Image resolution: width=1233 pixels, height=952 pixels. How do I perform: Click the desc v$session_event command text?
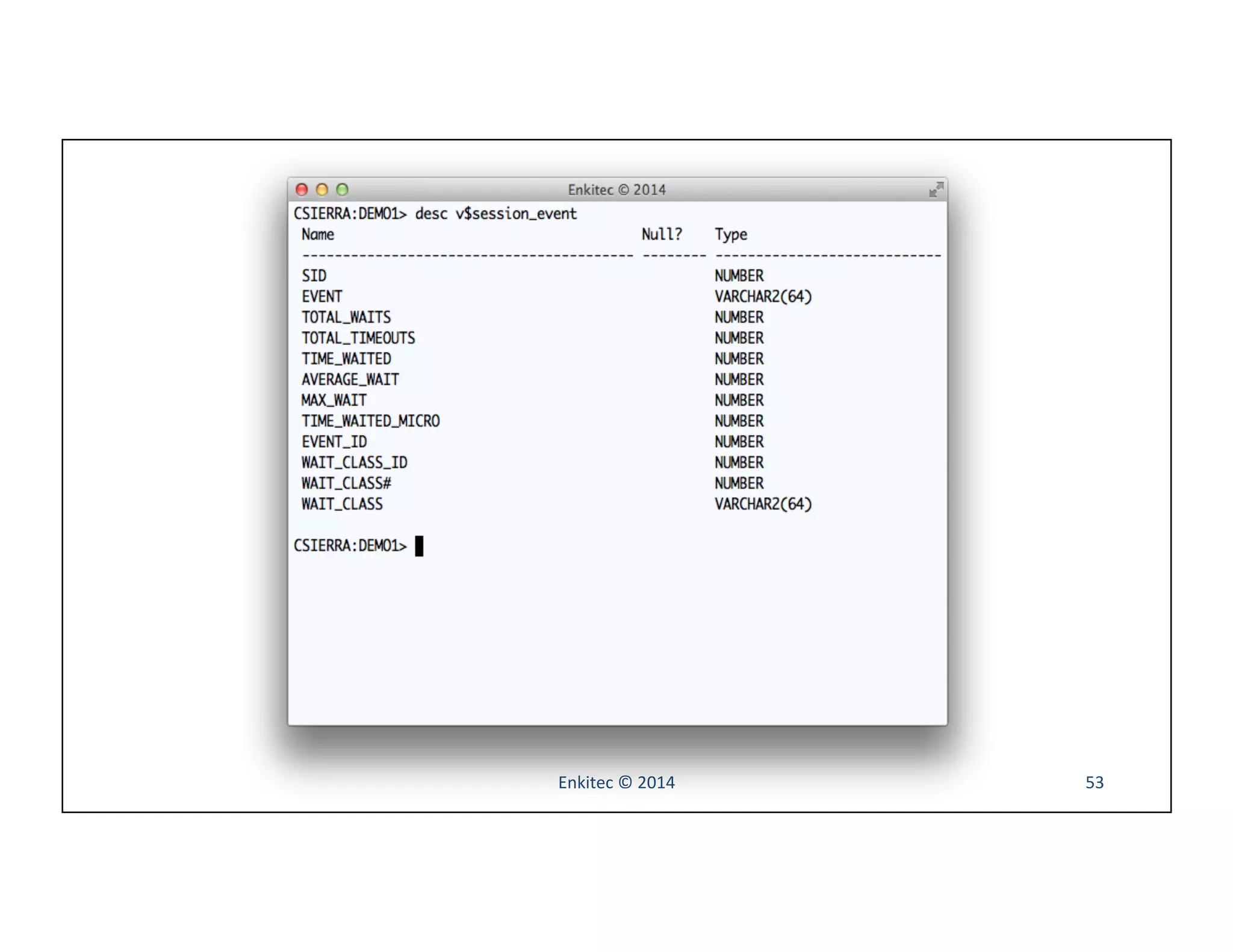(x=495, y=214)
